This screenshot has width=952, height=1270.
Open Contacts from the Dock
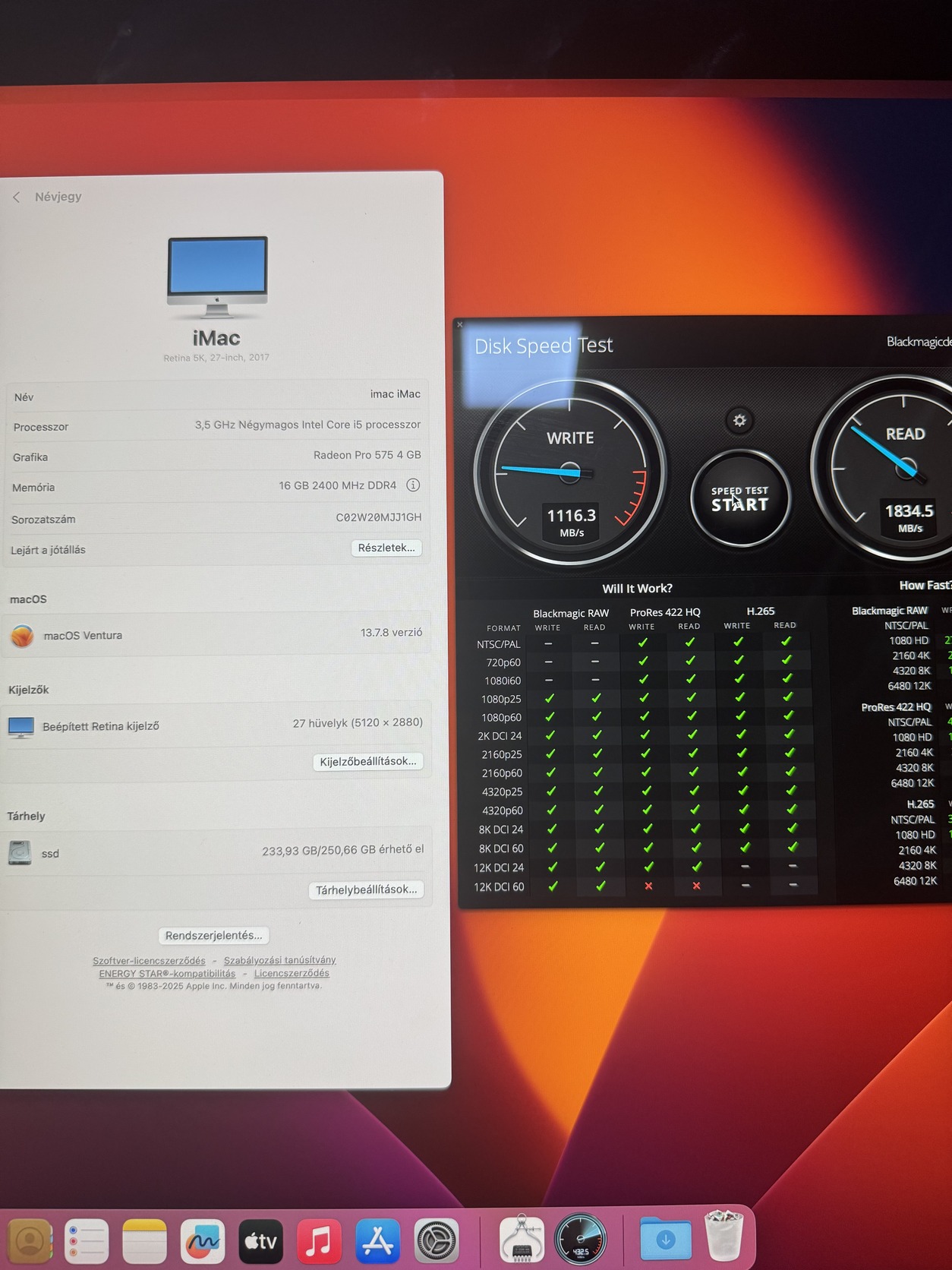[x=30, y=1241]
